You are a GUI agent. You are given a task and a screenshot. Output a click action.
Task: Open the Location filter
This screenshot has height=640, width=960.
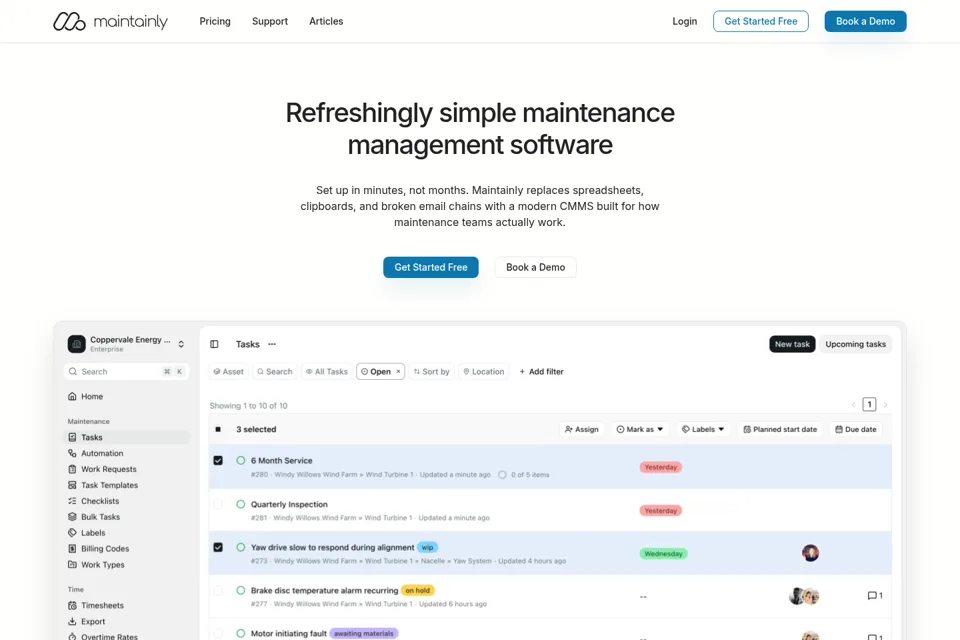484,371
